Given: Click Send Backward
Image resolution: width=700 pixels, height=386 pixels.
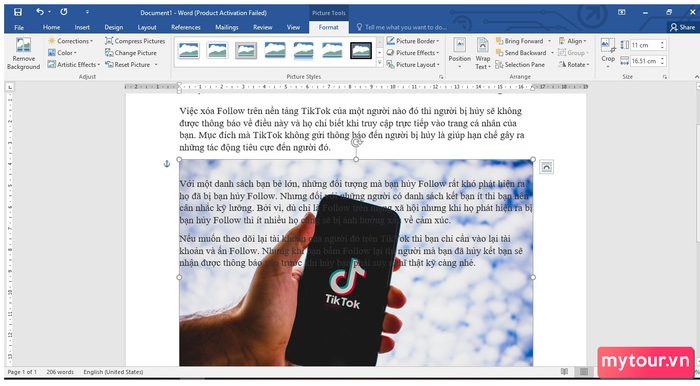Looking at the screenshot, I should [x=521, y=53].
